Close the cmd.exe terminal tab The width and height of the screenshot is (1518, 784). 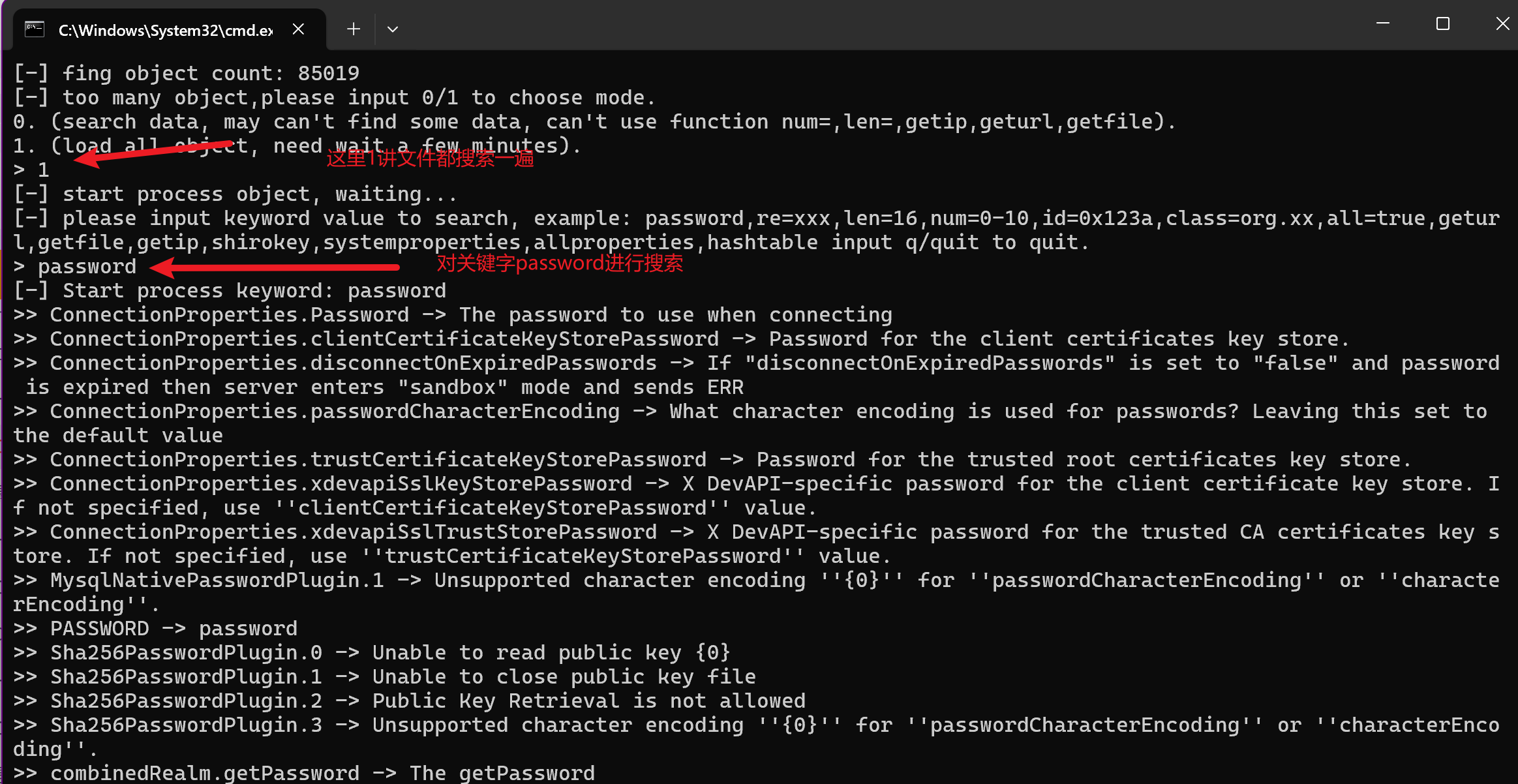(x=298, y=29)
